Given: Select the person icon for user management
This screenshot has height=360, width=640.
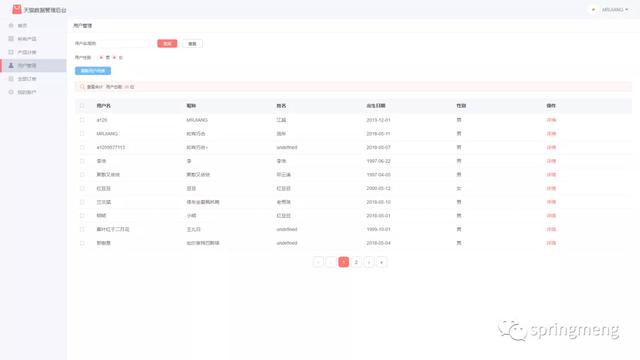Looking at the screenshot, I should (x=11, y=65).
